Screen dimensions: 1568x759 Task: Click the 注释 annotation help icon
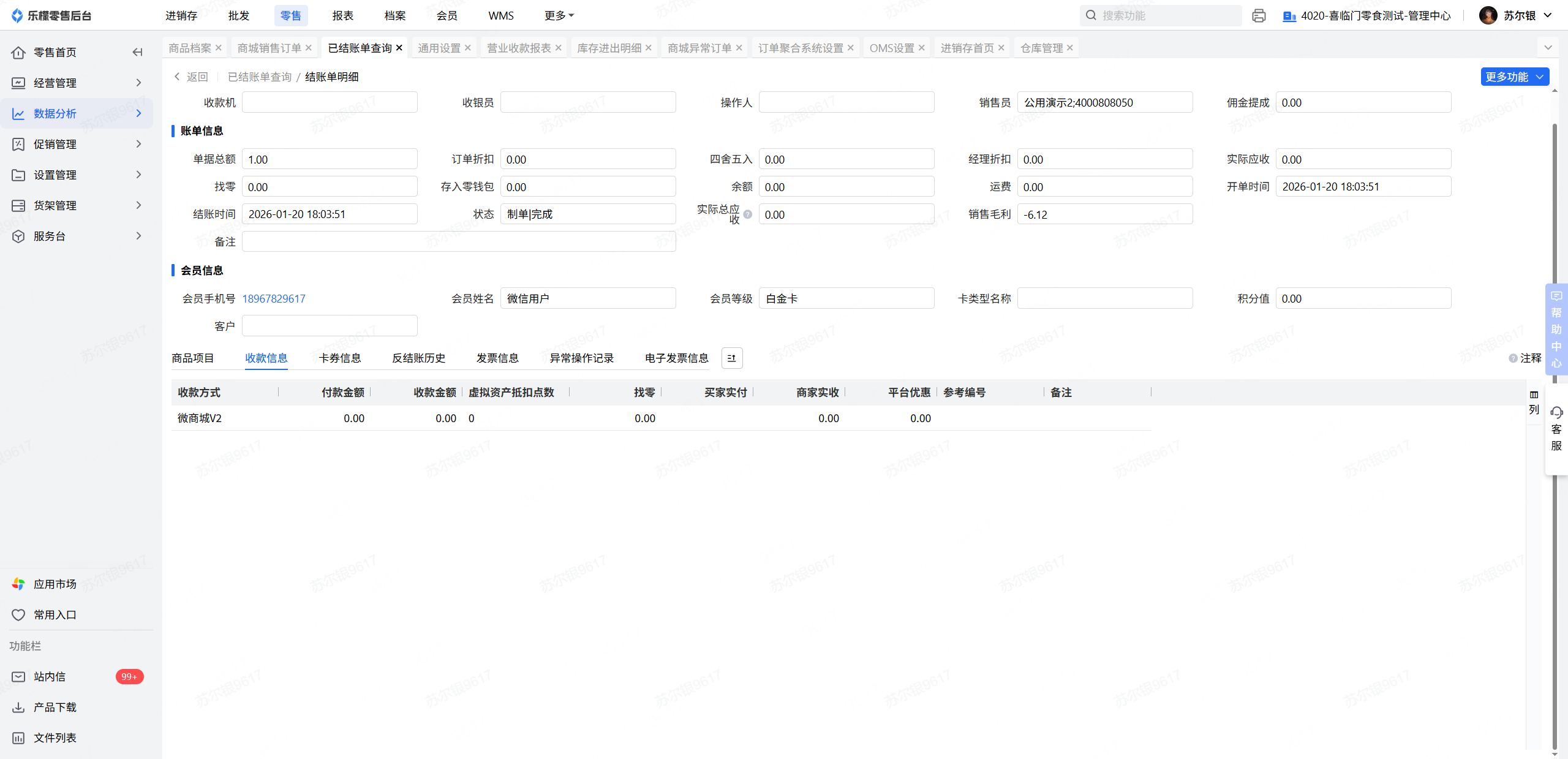pos(1513,358)
